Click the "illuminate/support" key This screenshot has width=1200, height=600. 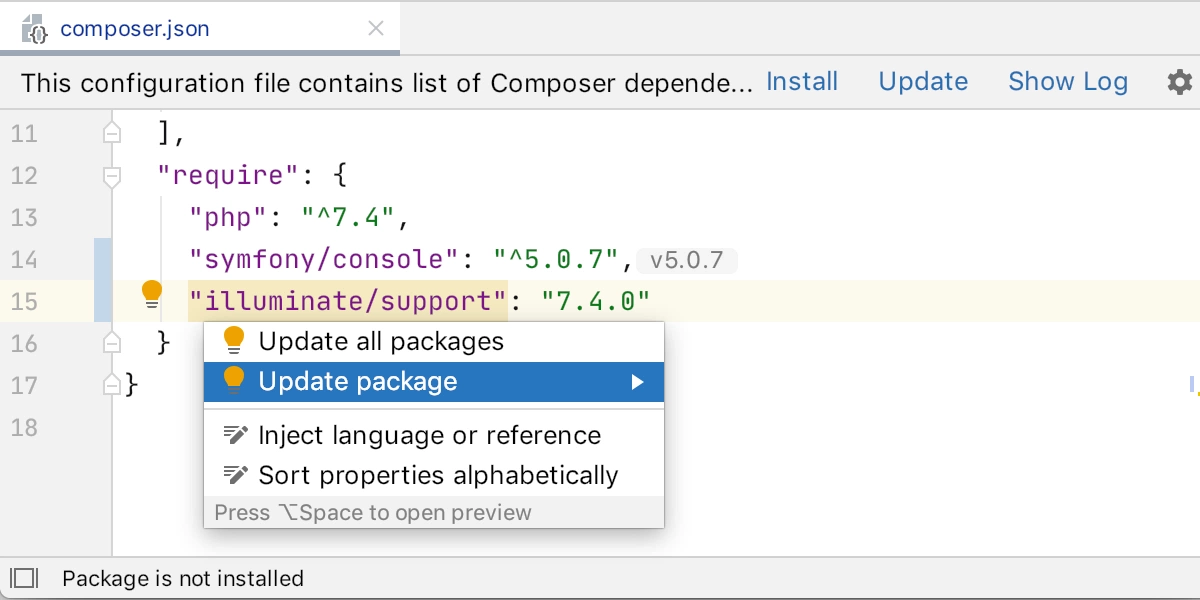[348, 301]
